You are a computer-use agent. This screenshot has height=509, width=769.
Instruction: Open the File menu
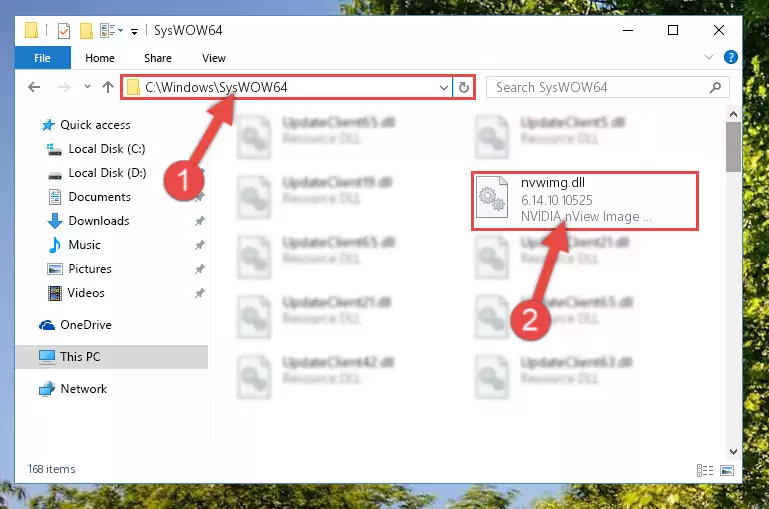click(x=42, y=58)
